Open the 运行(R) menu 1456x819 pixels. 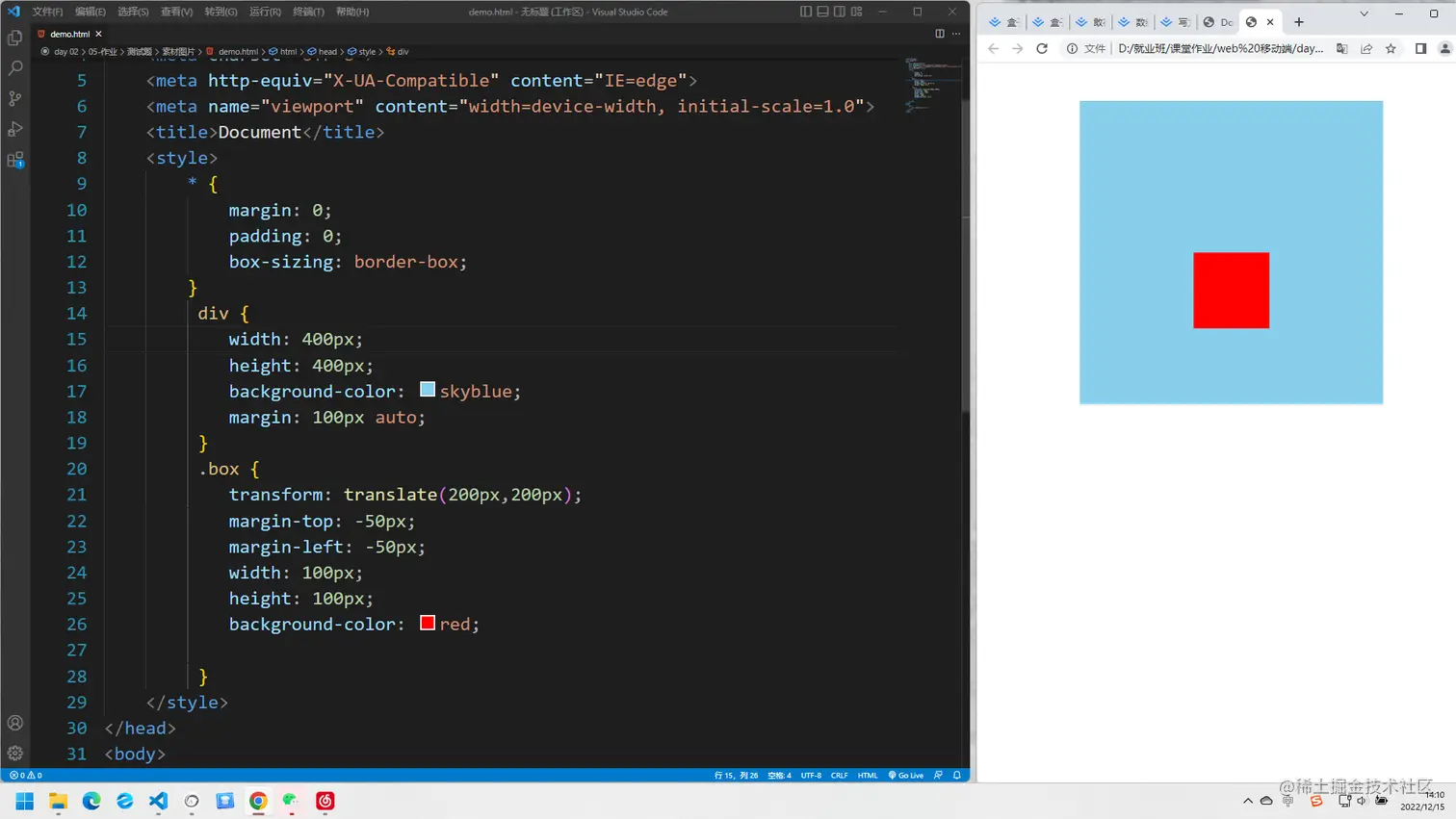coord(265,12)
